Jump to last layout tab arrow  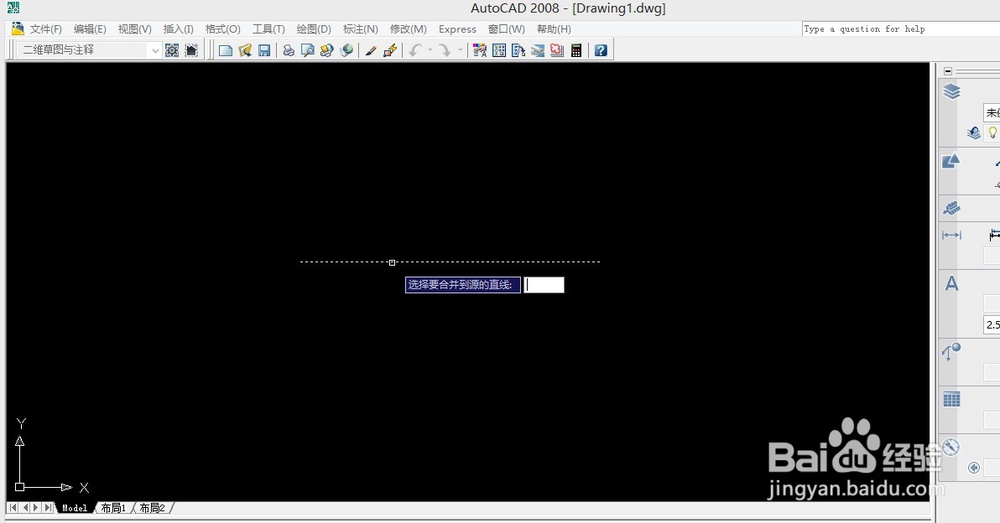pyautogui.click(x=48, y=508)
